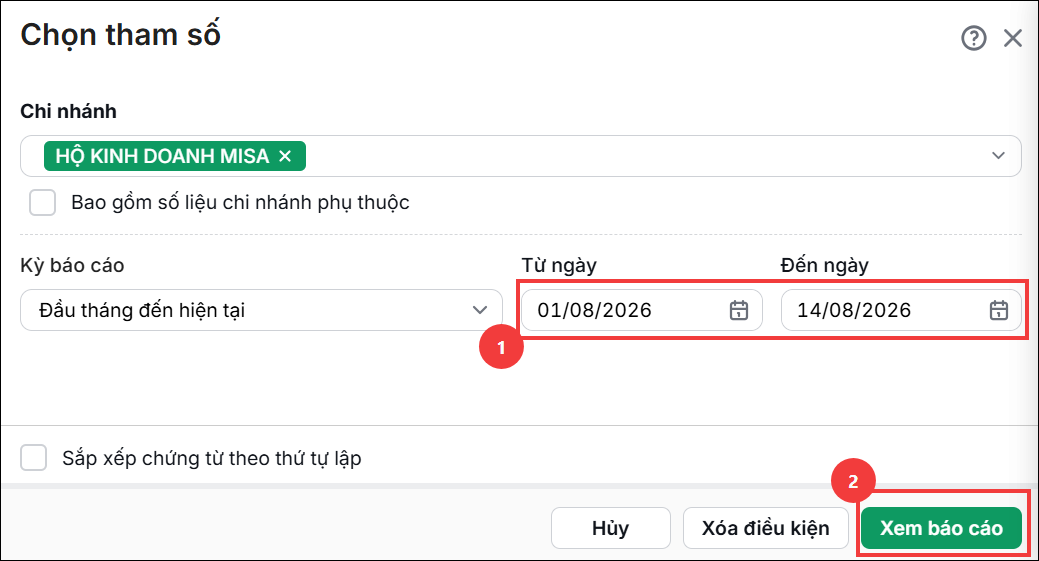
Task: Remove the HỘ KINH DOANH MISA tag
Action: click(x=285, y=156)
